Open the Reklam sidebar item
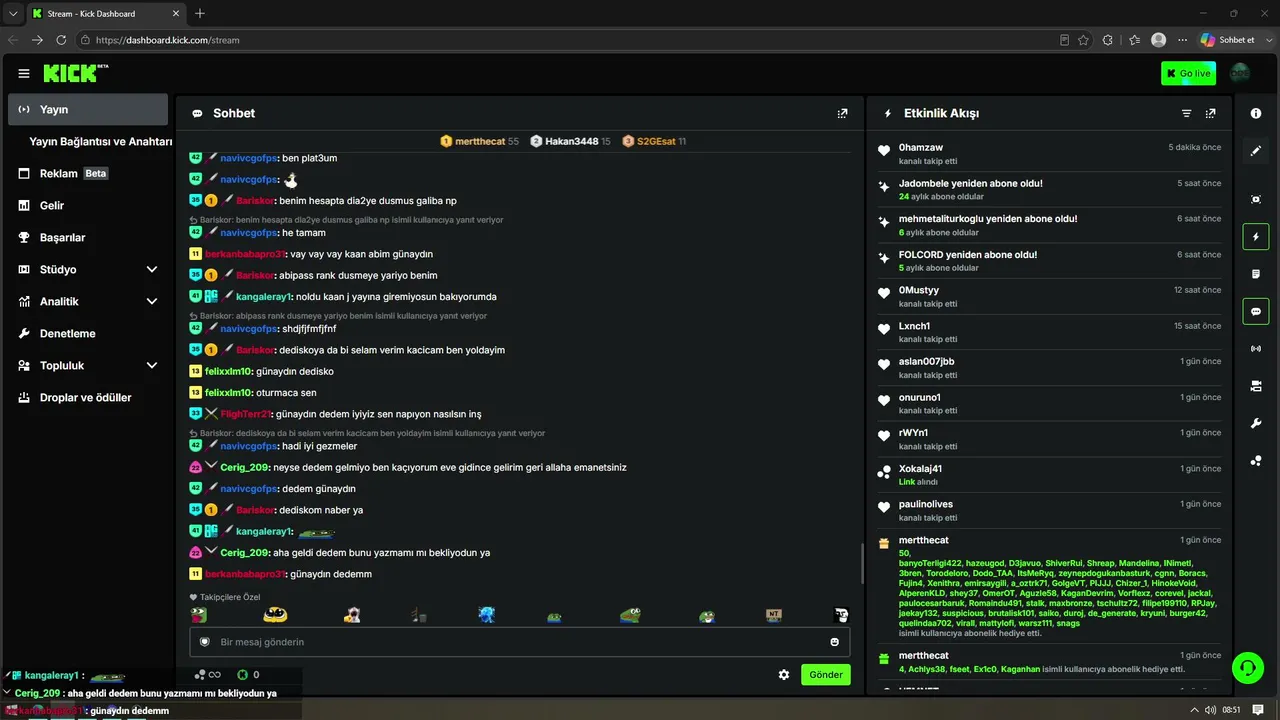Viewport: 1280px width, 720px height. 88,174
